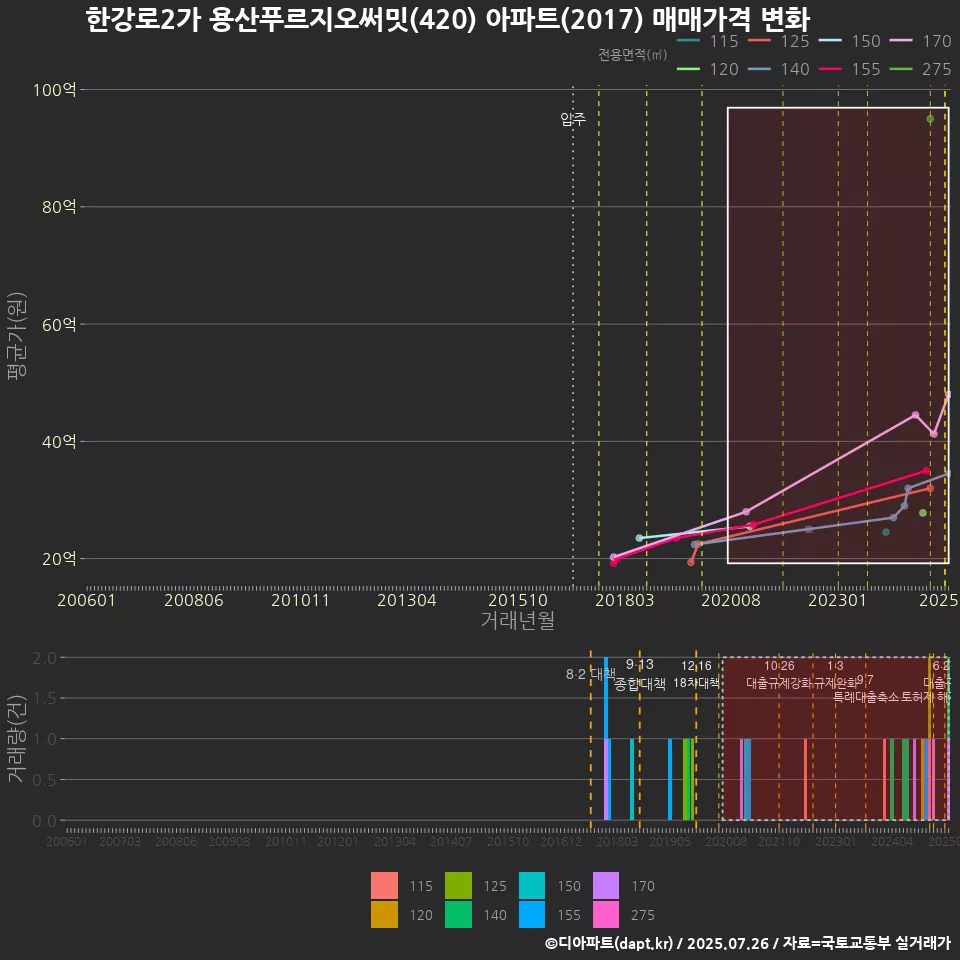Click 201803 on the price chart x-axis

[624, 600]
